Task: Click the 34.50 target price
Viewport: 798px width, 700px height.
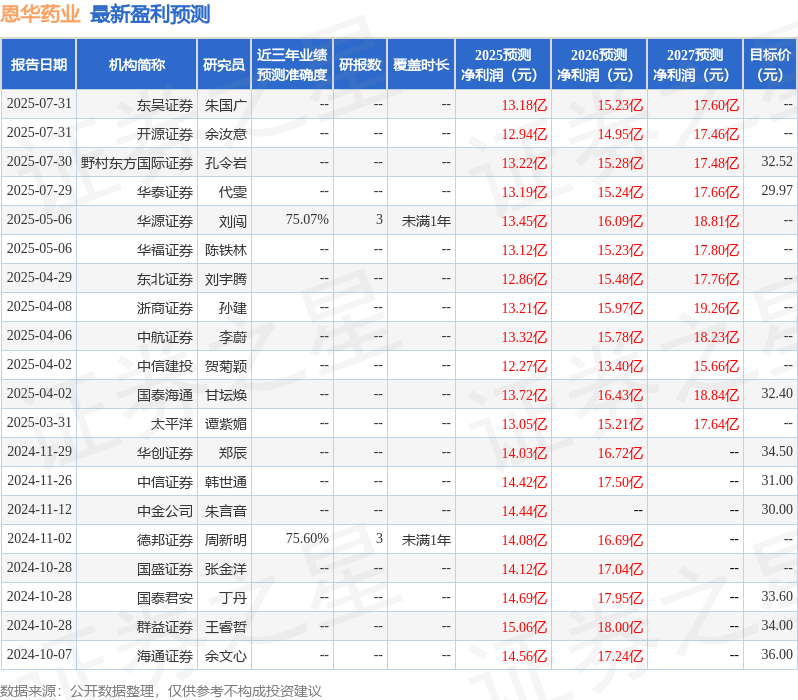Action: click(777, 452)
